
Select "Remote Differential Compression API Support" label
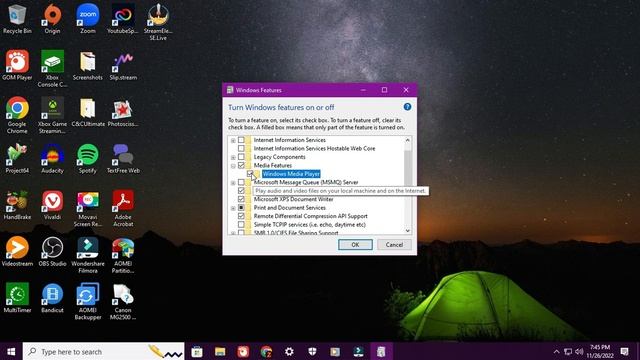(310, 216)
